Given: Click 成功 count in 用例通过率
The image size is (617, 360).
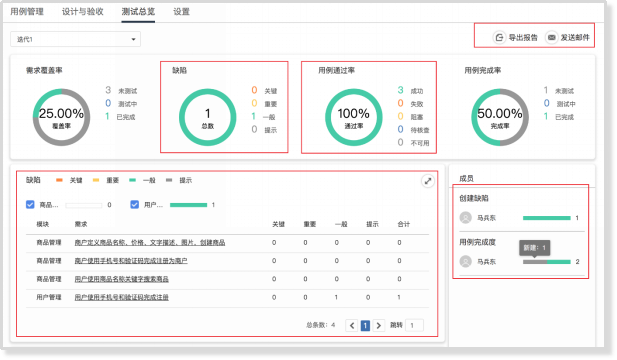Looking at the screenshot, I should (400, 90).
